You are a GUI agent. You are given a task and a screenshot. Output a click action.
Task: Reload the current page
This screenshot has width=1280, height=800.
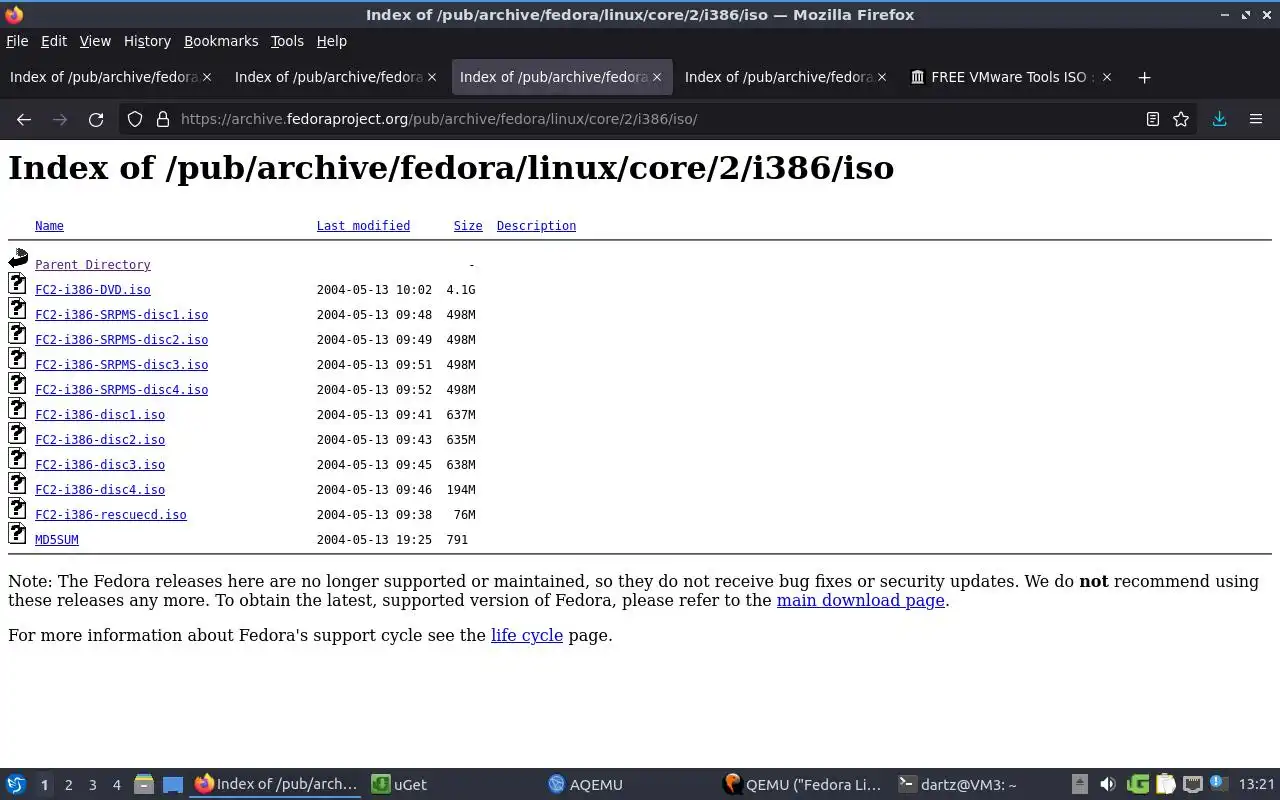(96, 119)
